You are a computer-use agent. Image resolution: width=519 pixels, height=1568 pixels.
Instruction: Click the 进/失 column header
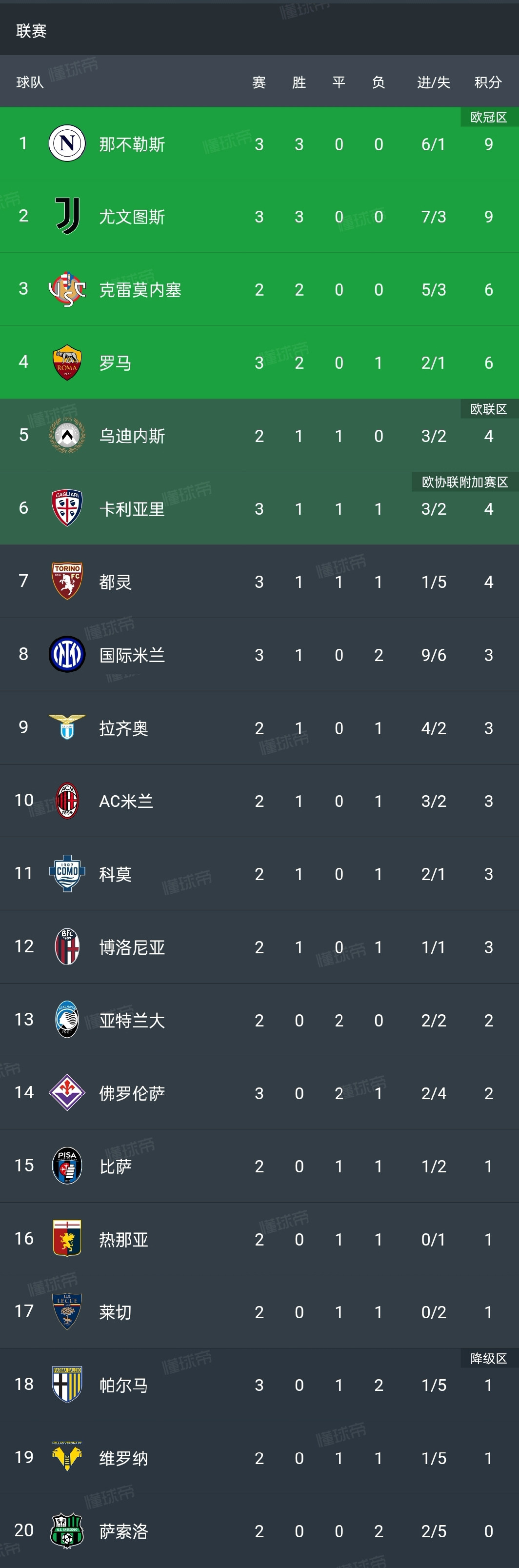tap(433, 82)
